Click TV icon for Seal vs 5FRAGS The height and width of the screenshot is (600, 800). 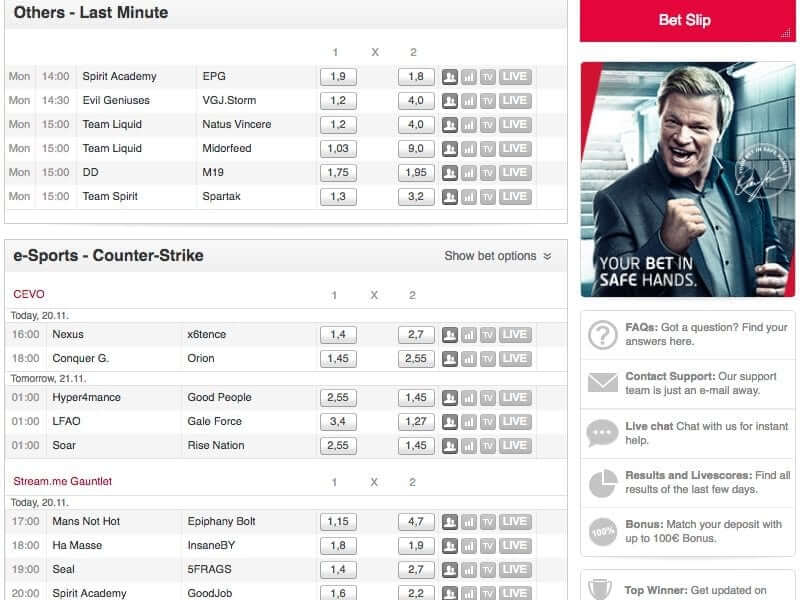pyautogui.click(x=488, y=569)
